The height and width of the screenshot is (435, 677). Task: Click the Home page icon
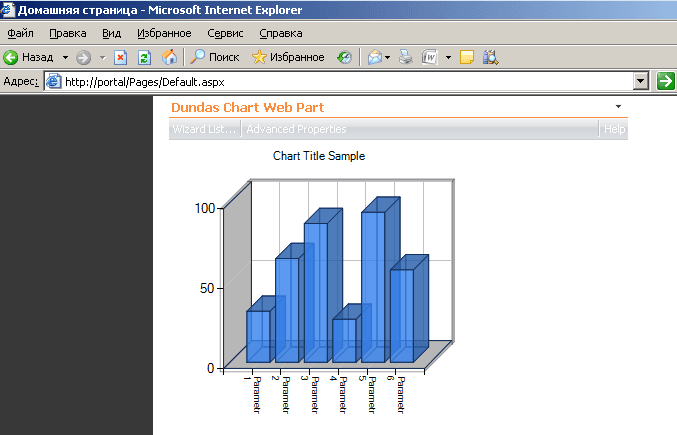(x=169, y=57)
